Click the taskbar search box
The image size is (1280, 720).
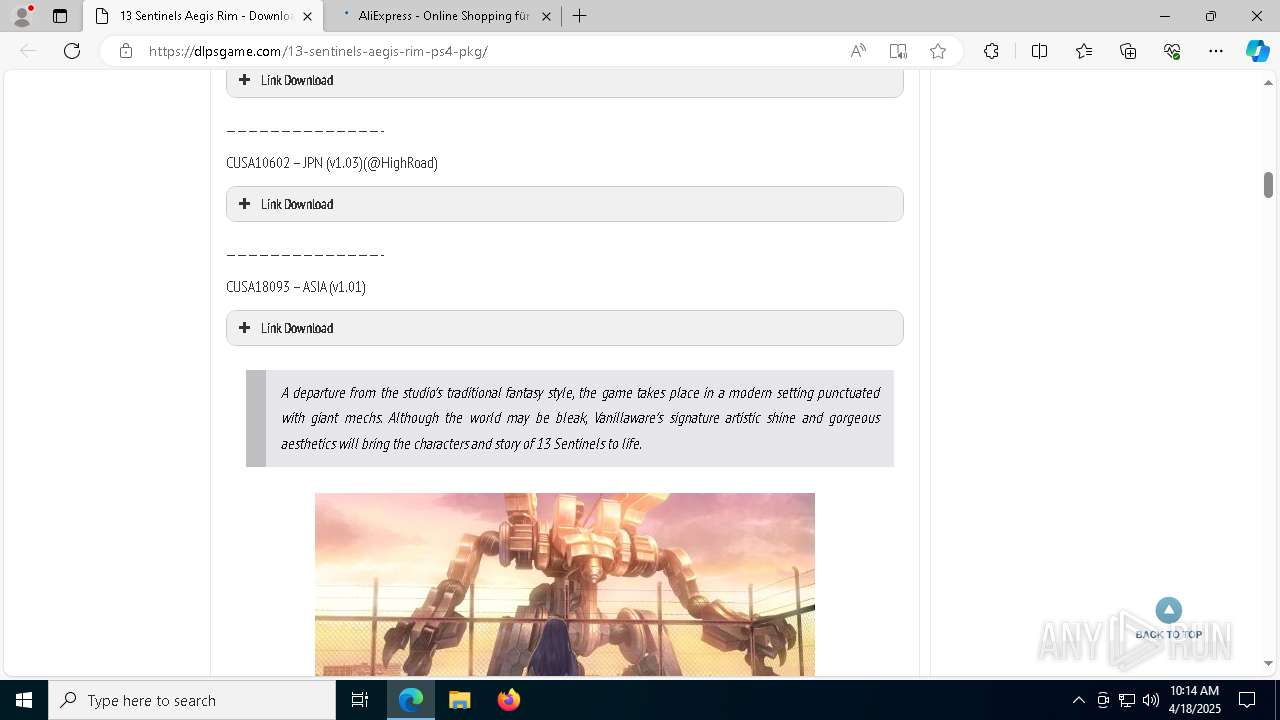192,700
